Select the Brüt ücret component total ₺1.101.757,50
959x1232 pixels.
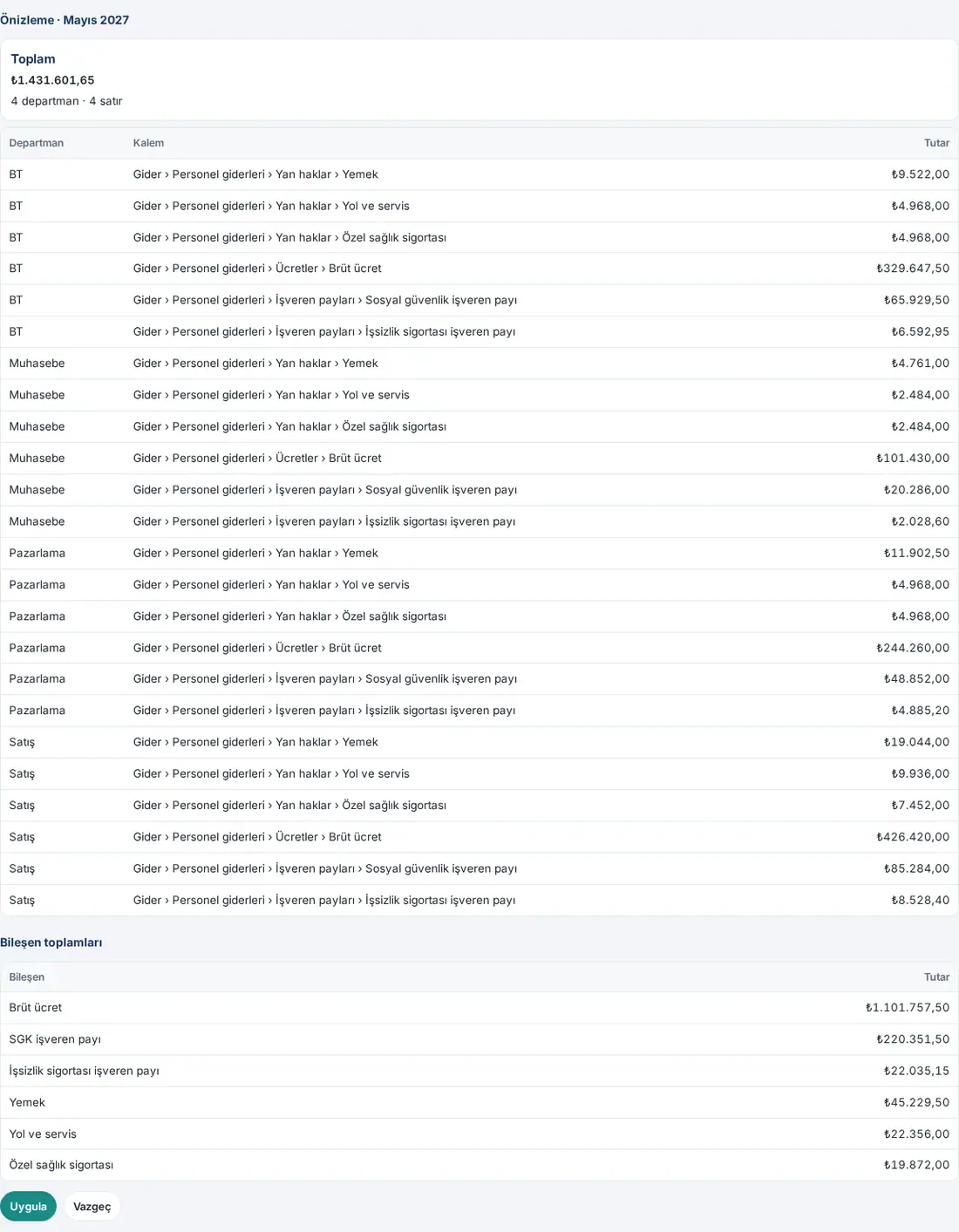tap(908, 1007)
